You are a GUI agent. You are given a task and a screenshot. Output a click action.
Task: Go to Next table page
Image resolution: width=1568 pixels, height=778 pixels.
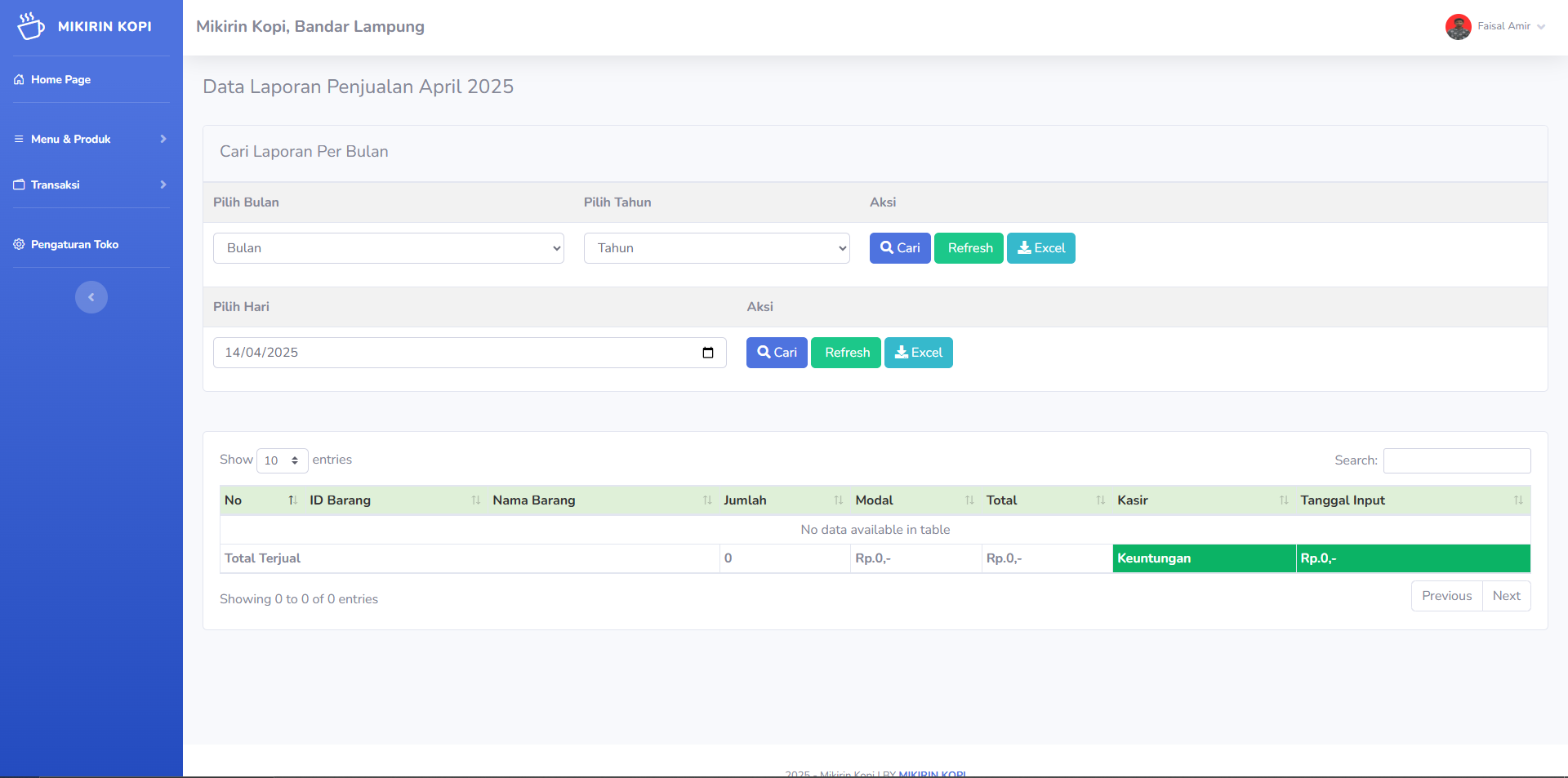click(x=1506, y=596)
